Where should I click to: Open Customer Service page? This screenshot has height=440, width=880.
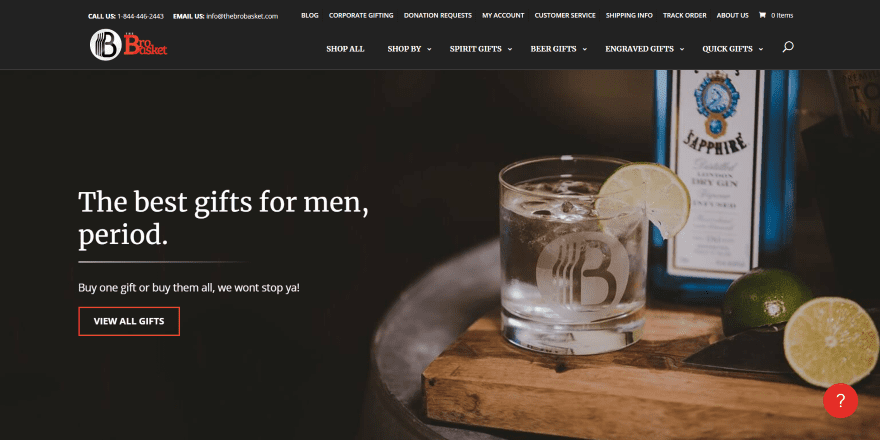[565, 16]
